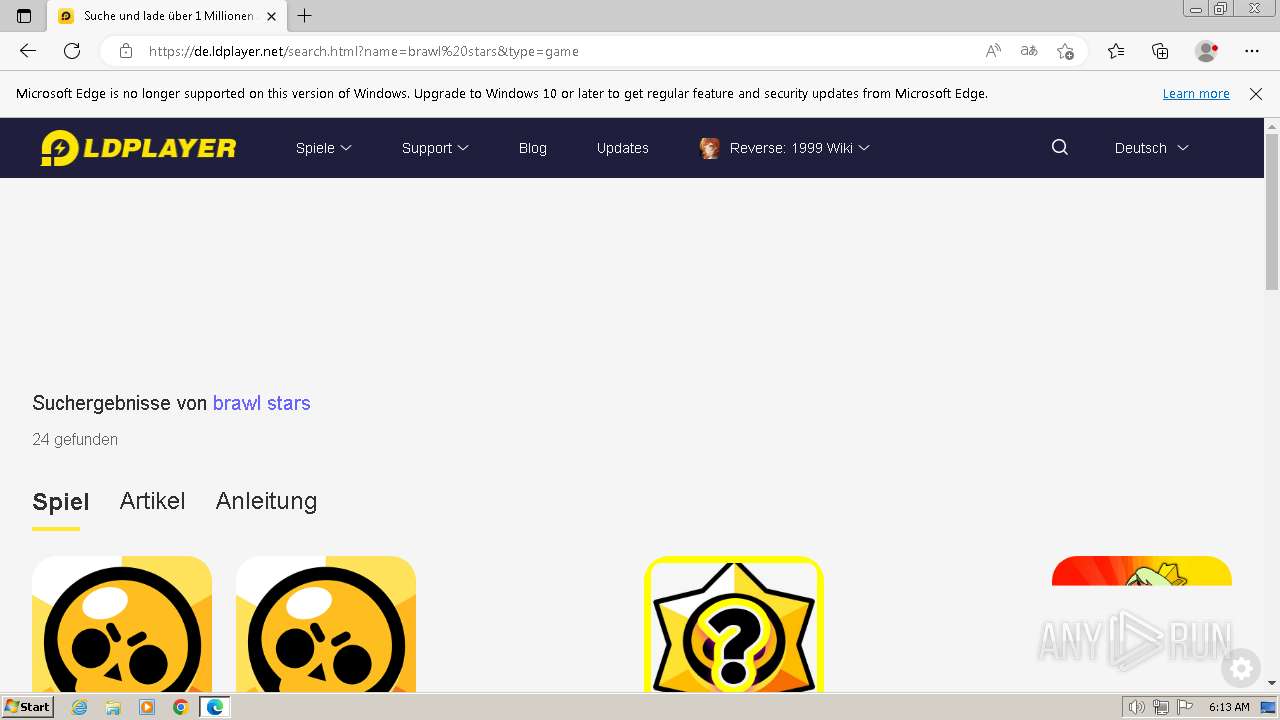
Task: Open the Edge Settings and more menu
Action: (x=1252, y=51)
